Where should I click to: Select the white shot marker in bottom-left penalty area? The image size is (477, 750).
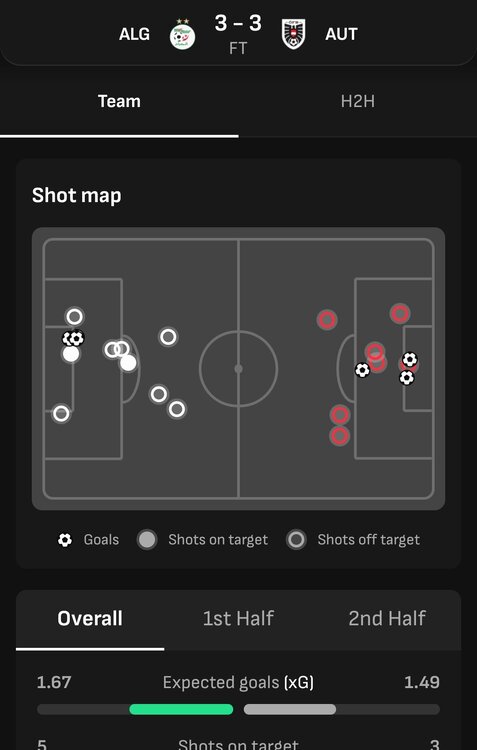(x=61, y=413)
